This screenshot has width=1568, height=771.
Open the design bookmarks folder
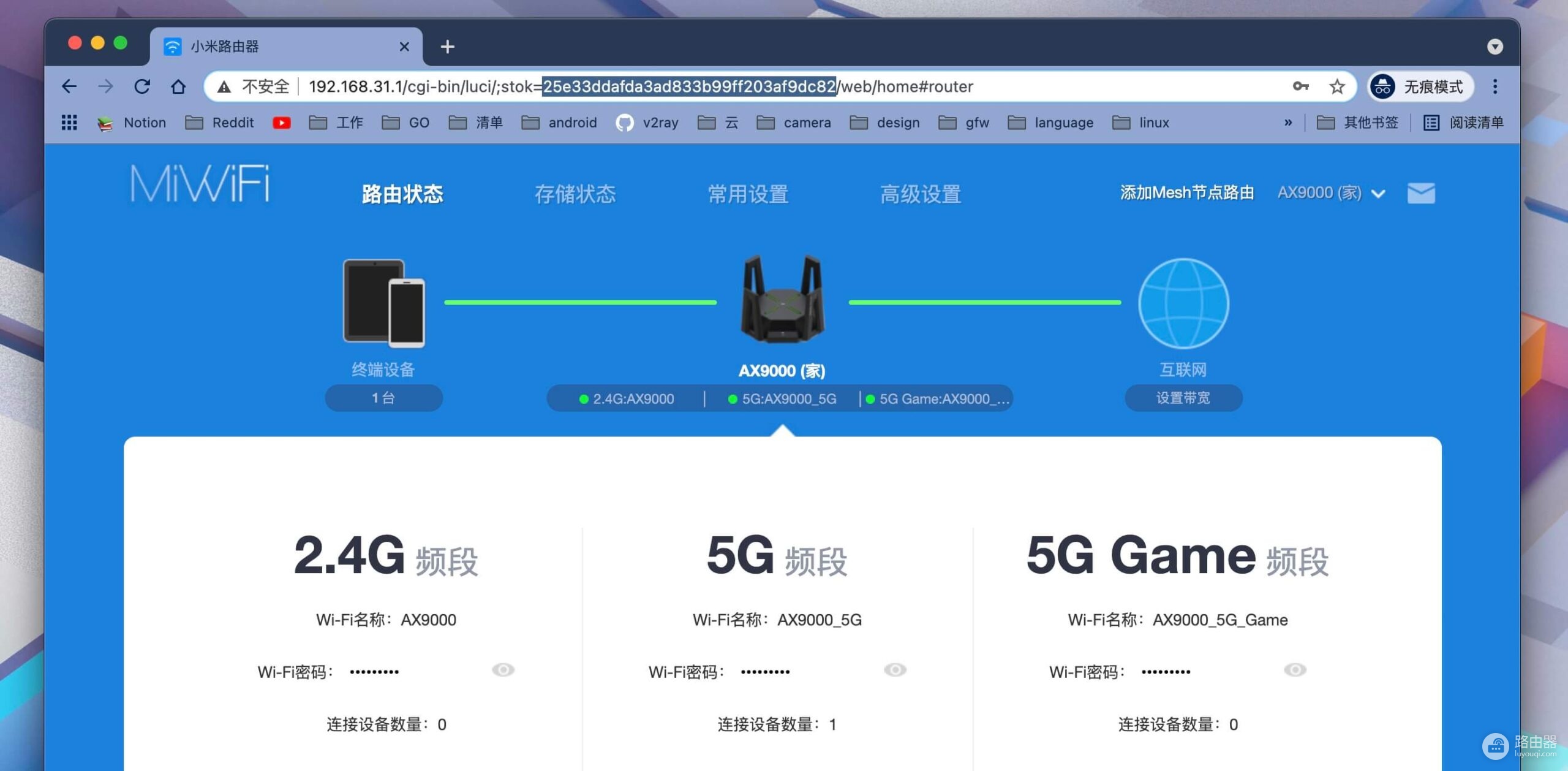885,123
